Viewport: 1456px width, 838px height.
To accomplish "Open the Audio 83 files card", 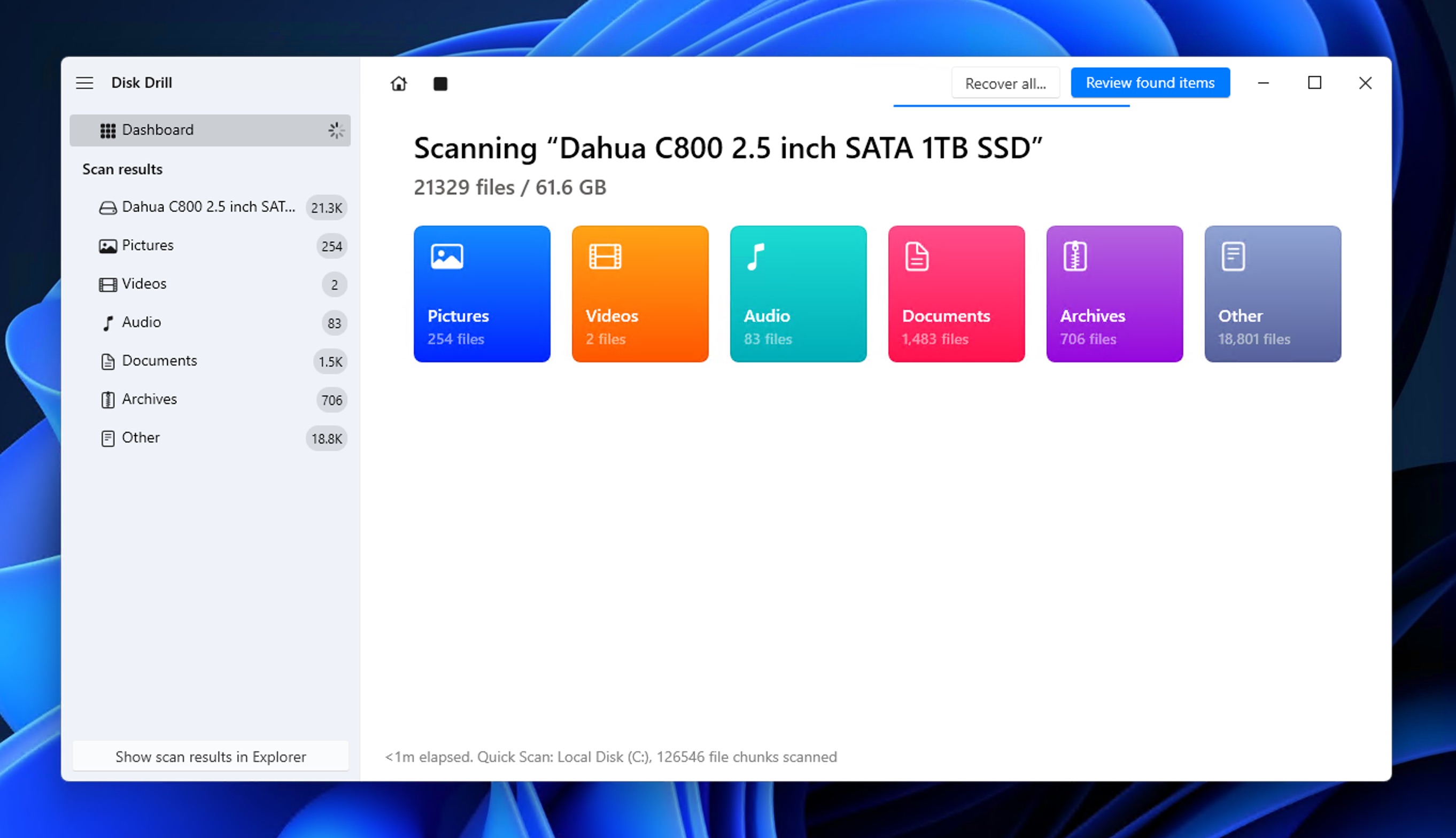I will [798, 293].
